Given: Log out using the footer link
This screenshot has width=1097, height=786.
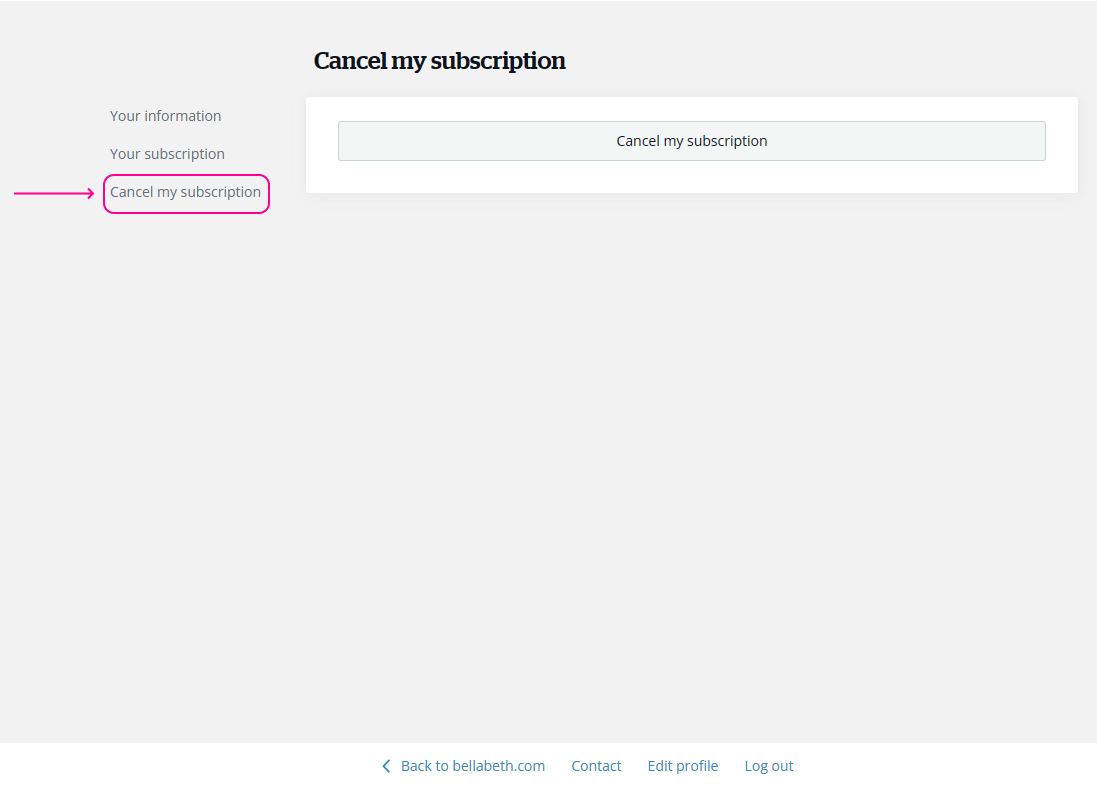Looking at the screenshot, I should [x=768, y=766].
